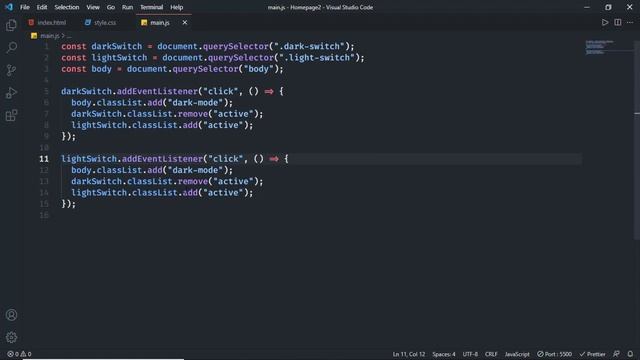
Task: Click line number 11 in the gutter
Action: 44,159
